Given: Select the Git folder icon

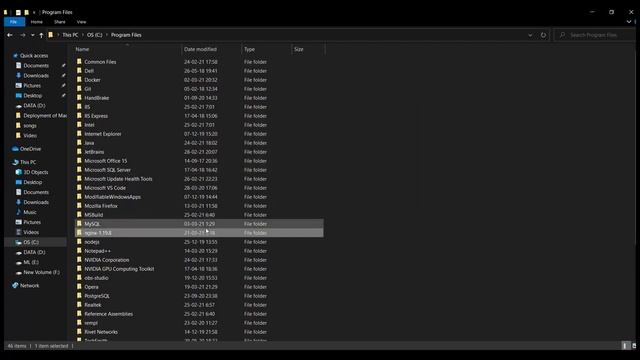Looking at the screenshot, I should (79, 89).
